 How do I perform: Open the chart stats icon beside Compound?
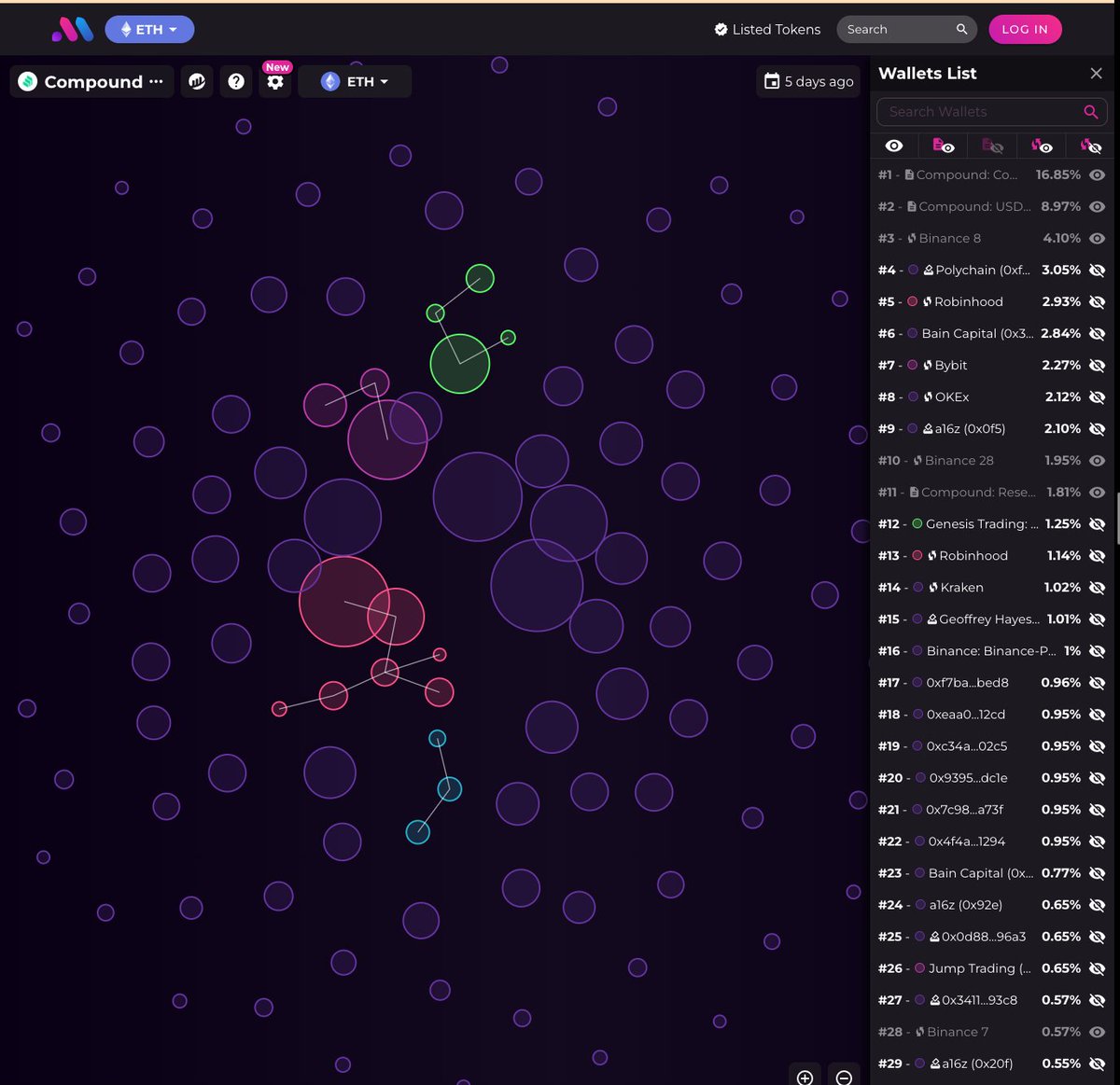[197, 82]
